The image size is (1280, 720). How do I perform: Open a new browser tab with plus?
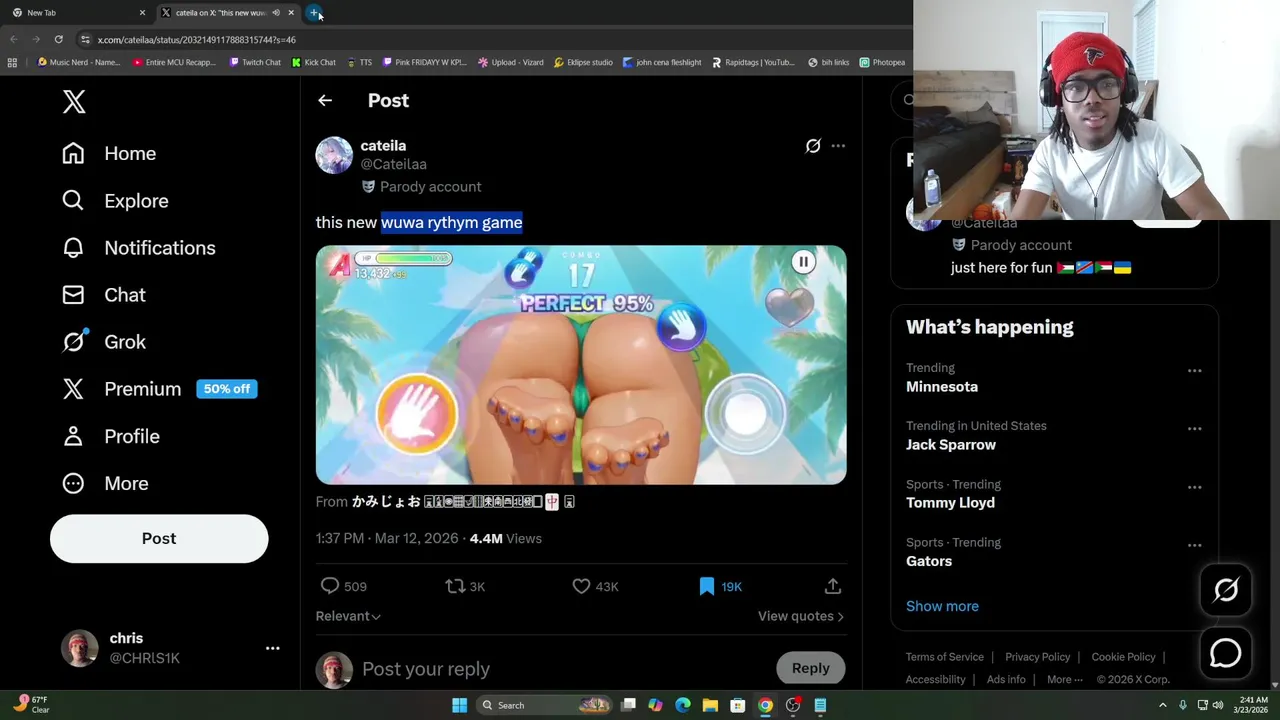[315, 13]
